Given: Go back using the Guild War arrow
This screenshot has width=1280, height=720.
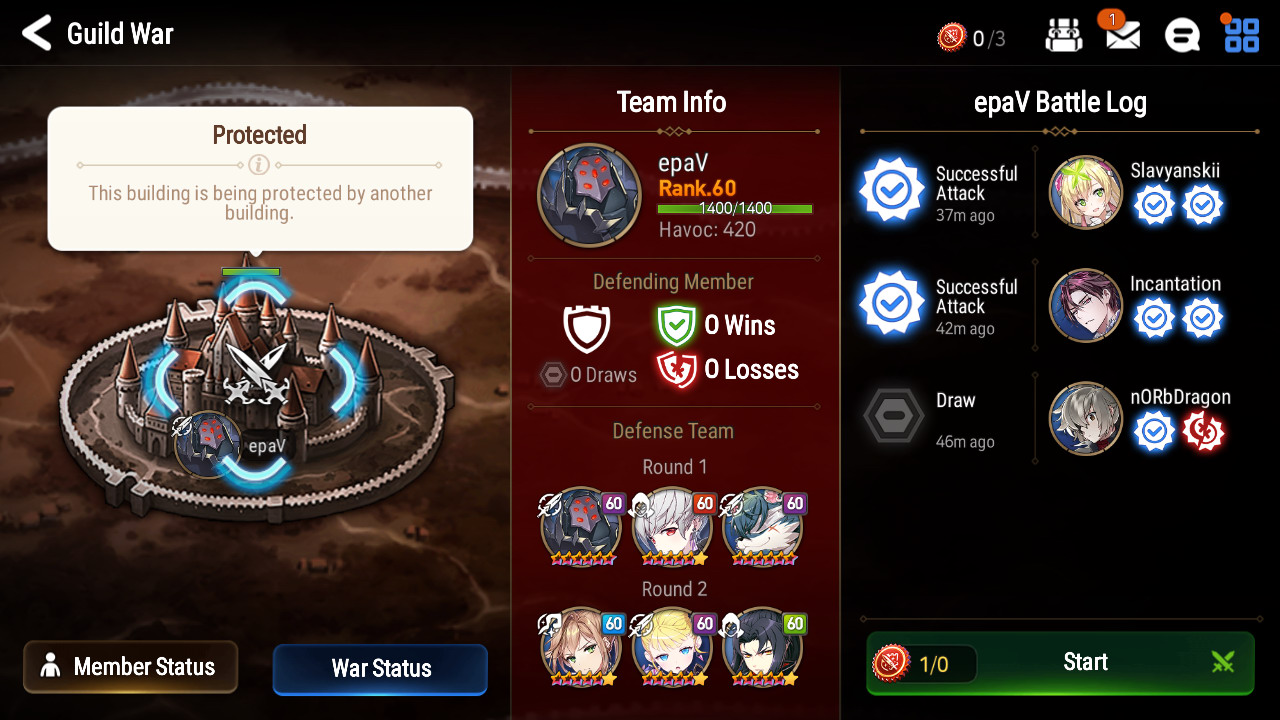Looking at the screenshot, I should (37, 33).
